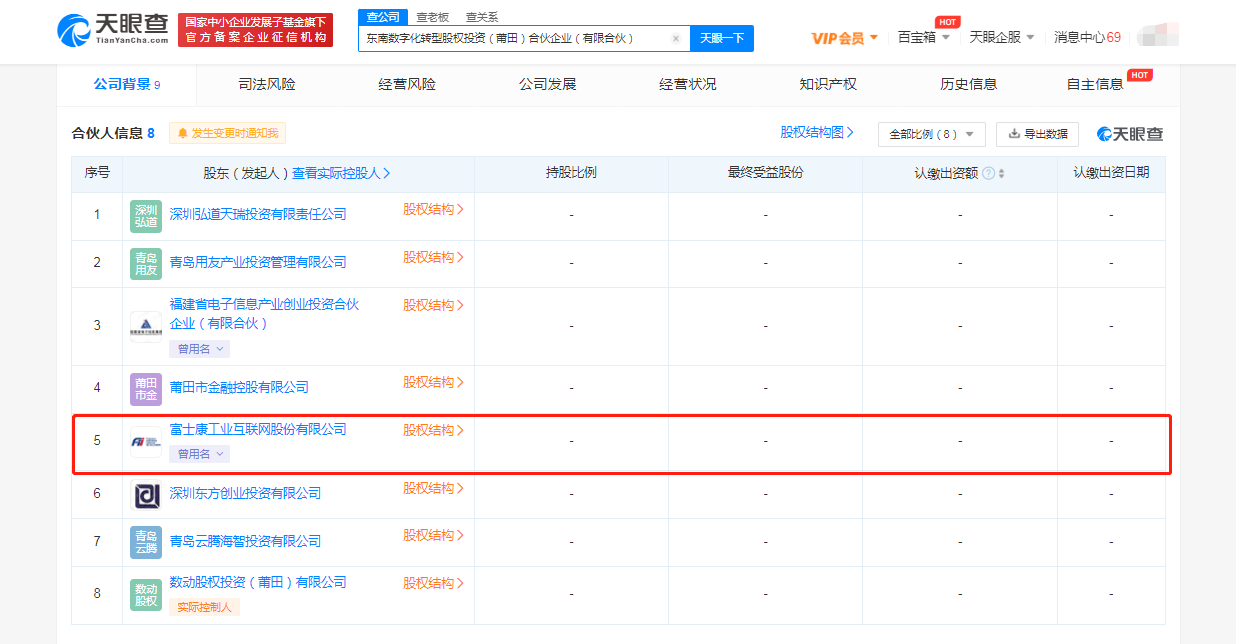Image resolution: width=1236 pixels, height=644 pixels.
Task: Open 数动股权投资（莆田）有限公司 company link
Action: pyautogui.click(x=258, y=582)
